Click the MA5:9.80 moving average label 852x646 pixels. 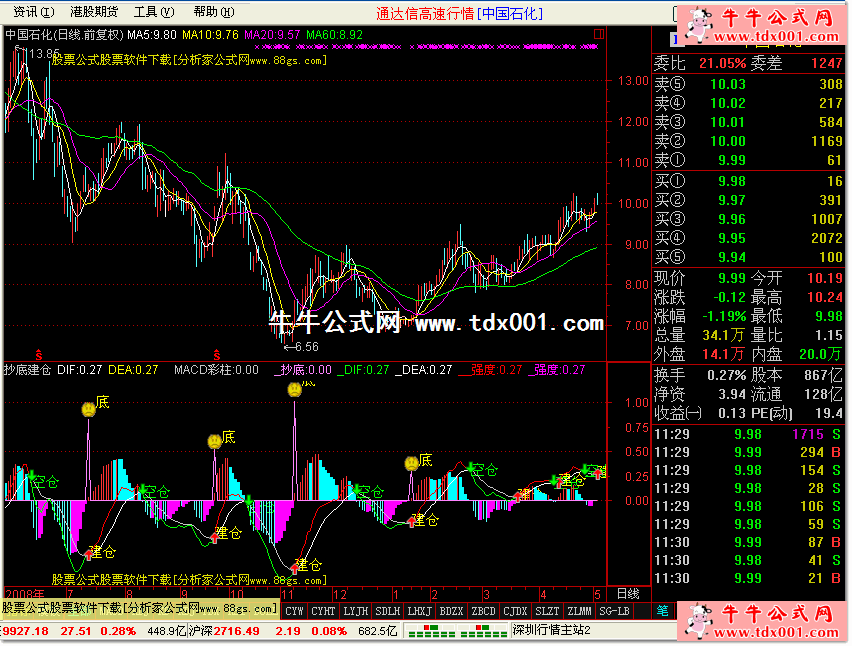click(x=152, y=35)
